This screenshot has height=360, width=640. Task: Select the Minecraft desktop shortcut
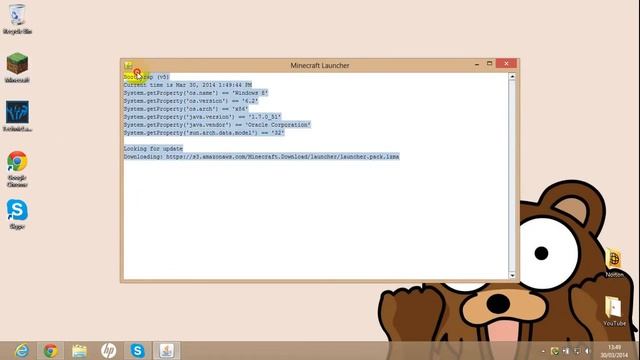click(x=17, y=68)
